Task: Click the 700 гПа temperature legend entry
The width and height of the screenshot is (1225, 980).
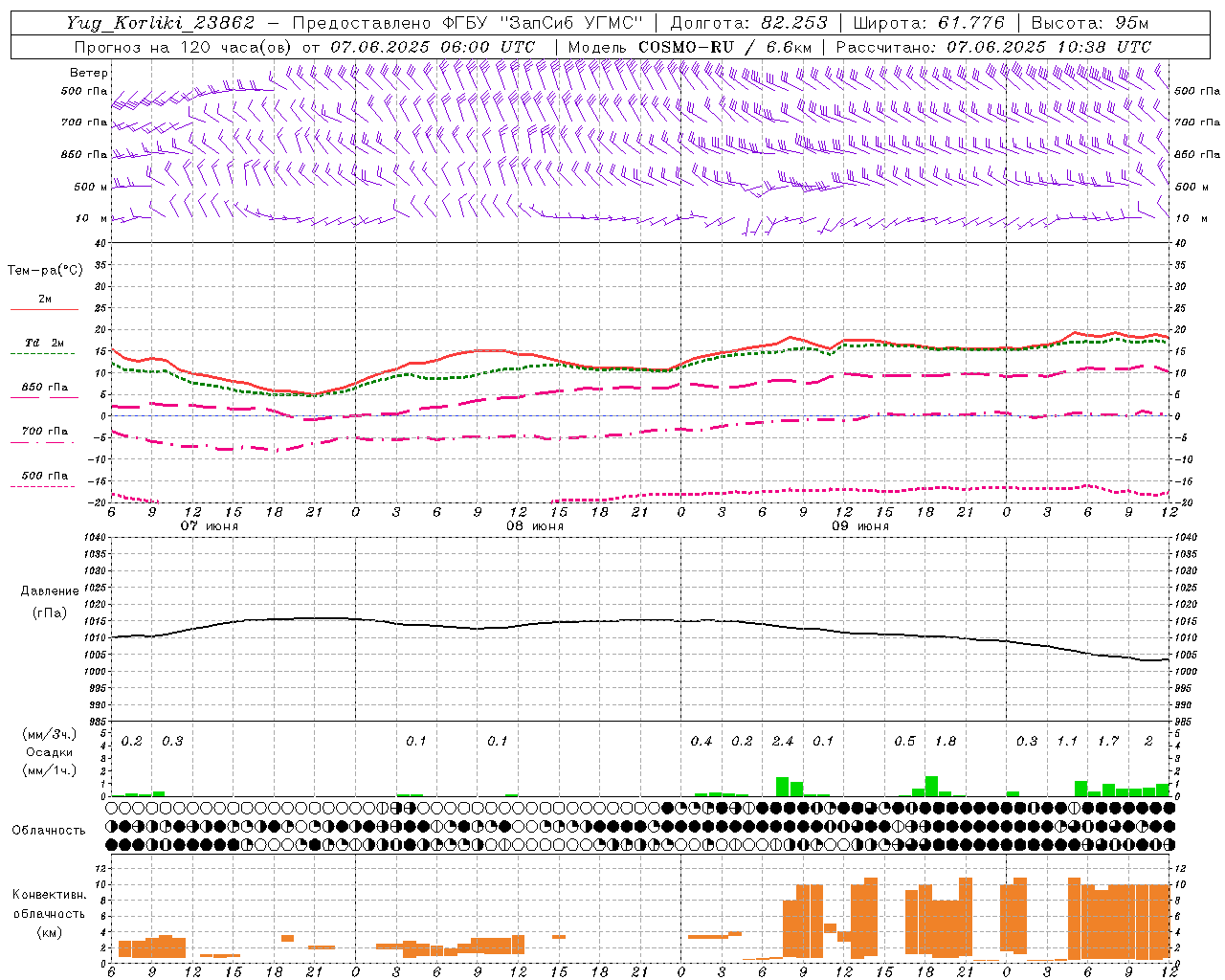Action: pyautogui.click(x=44, y=432)
